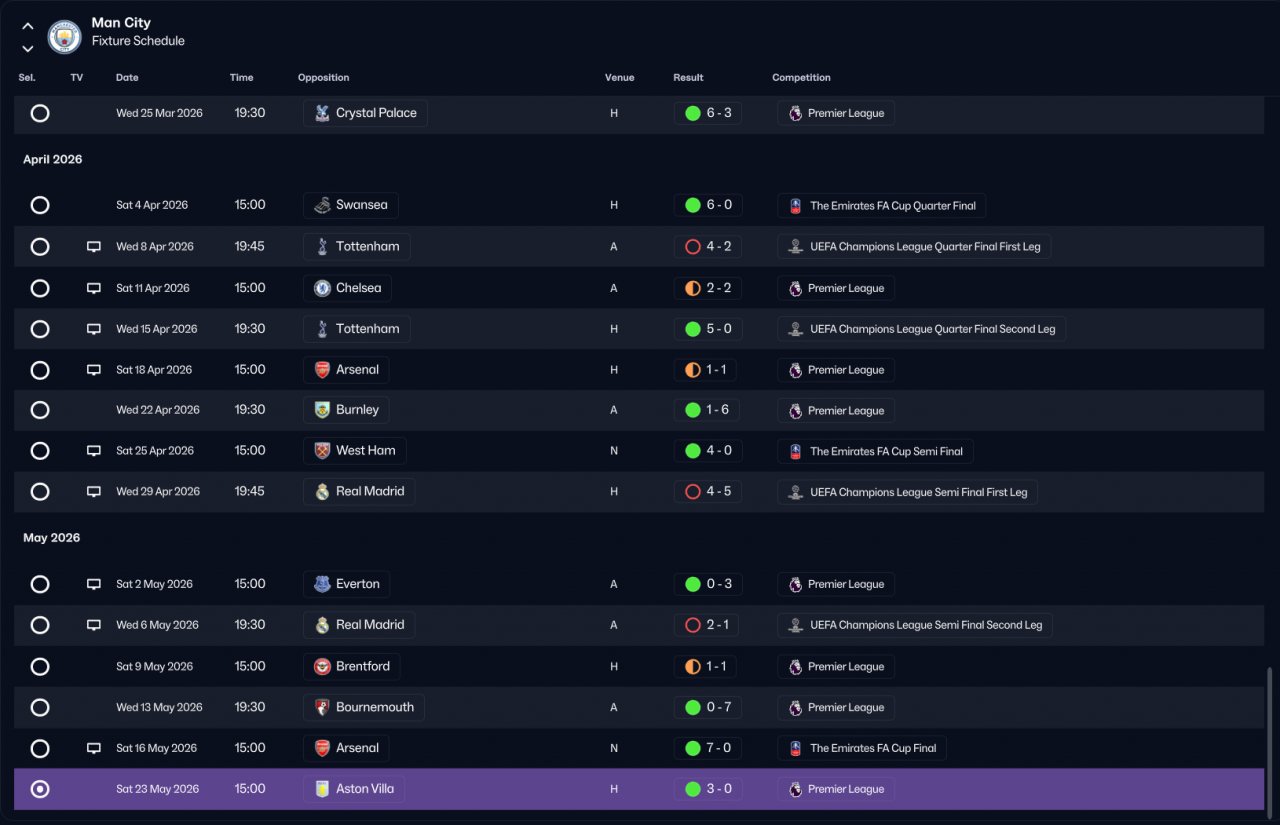1280x825 pixels.
Task: Sort by the Competition column header
Action: pos(801,78)
